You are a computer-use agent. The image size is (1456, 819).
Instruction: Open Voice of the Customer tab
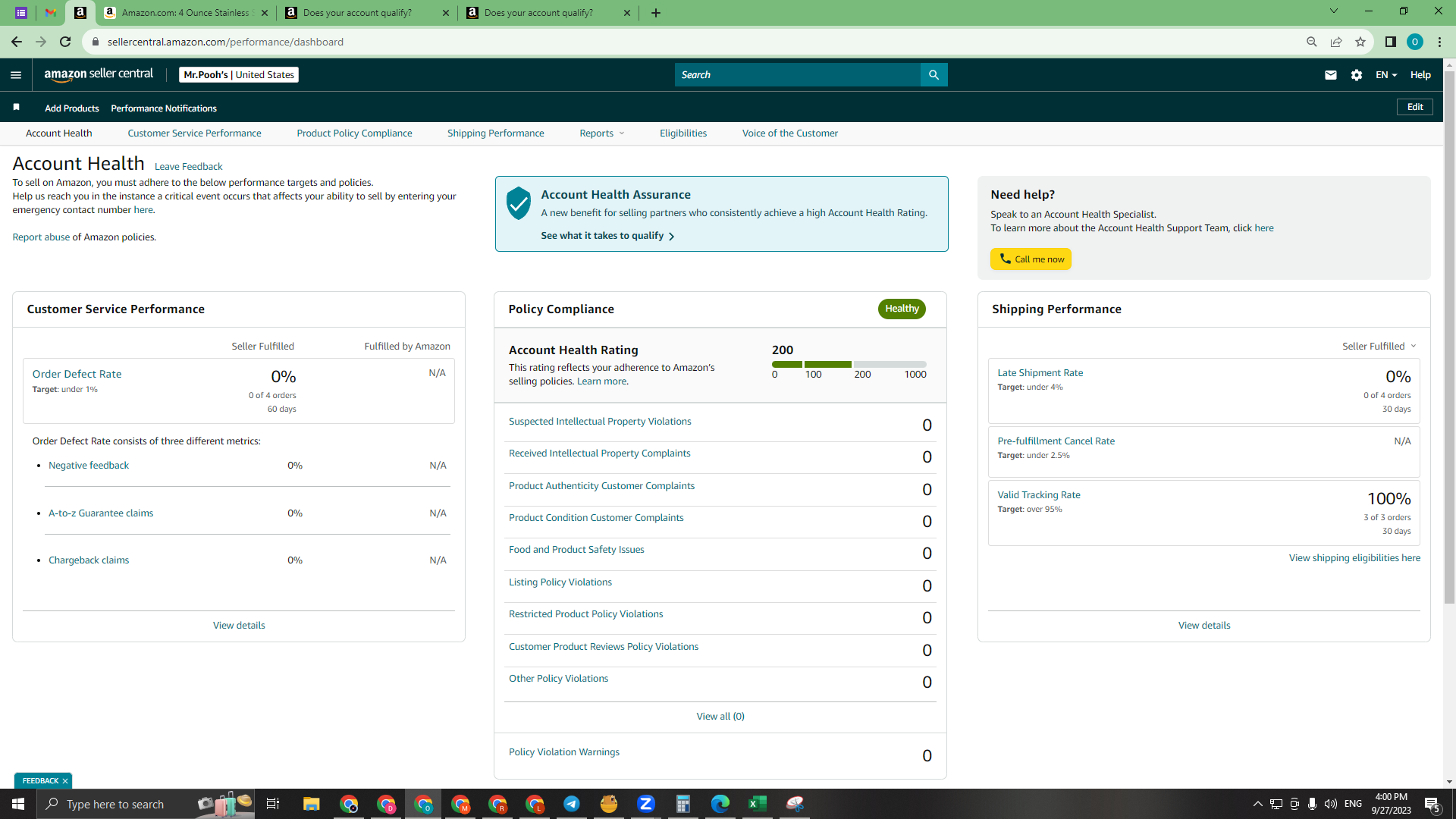coord(790,133)
